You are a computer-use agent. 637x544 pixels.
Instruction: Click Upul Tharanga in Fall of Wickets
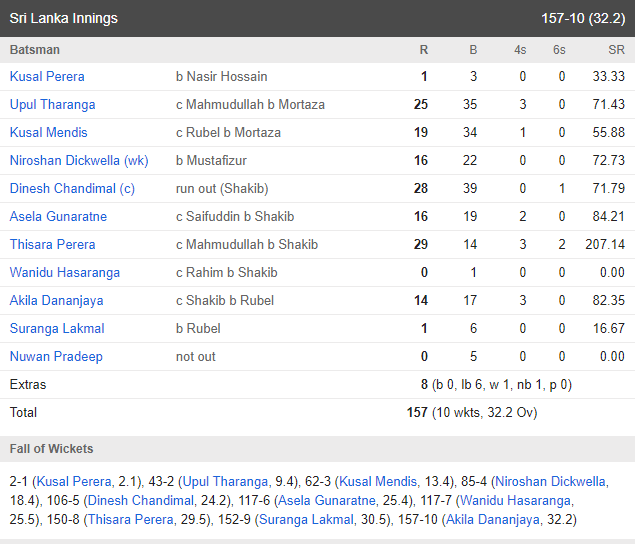(225, 481)
